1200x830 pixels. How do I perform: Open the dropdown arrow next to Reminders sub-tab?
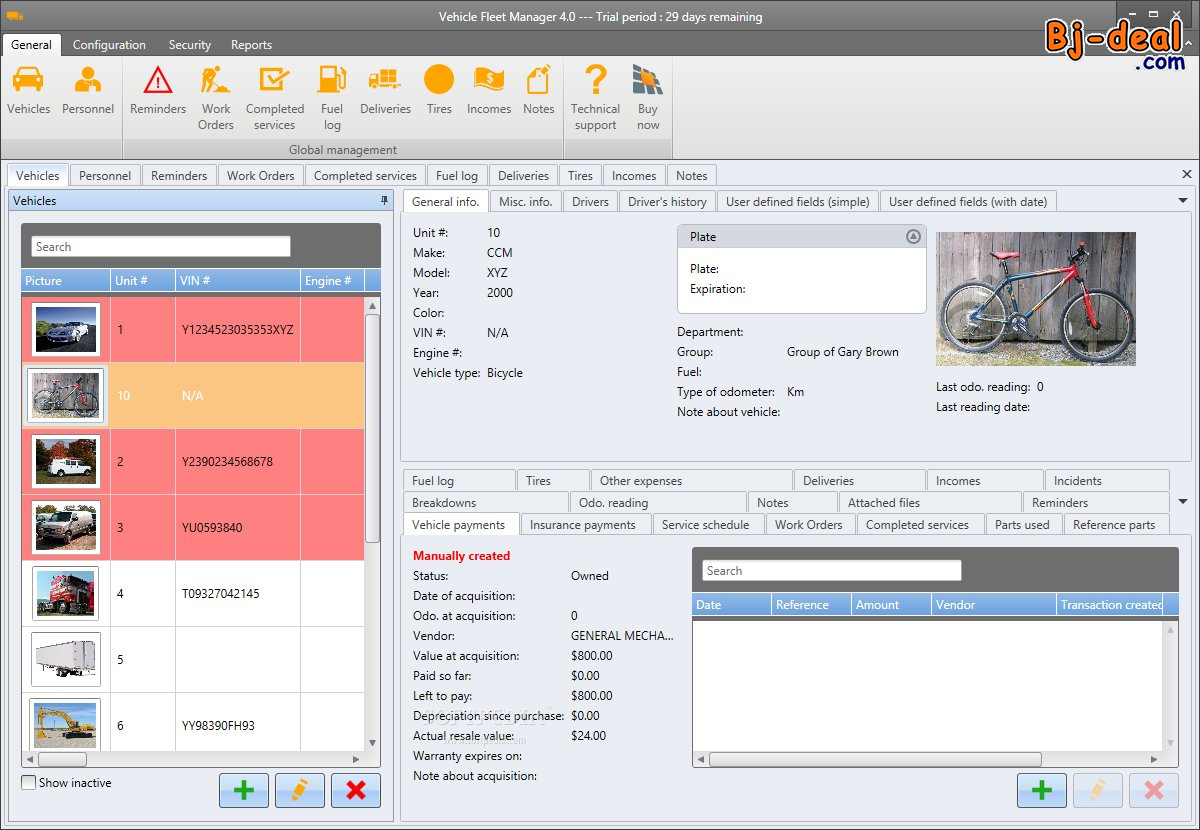coord(1184,502)
